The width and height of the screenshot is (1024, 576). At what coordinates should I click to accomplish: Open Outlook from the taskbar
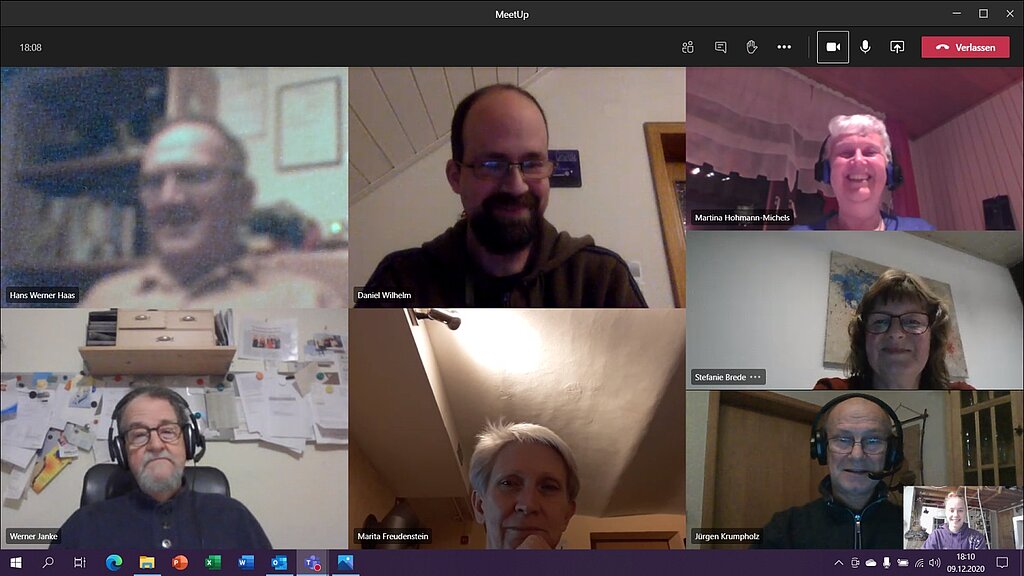click(x=278, y=563)
